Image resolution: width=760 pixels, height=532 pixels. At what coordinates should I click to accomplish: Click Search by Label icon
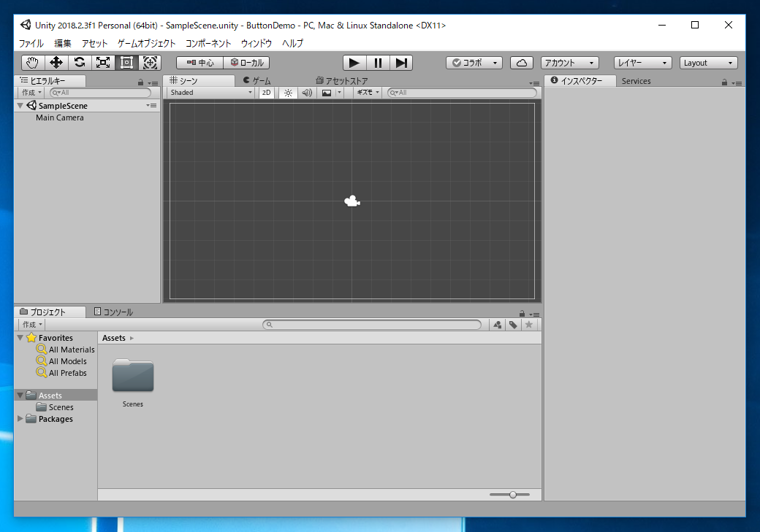[x=513, y=325]
